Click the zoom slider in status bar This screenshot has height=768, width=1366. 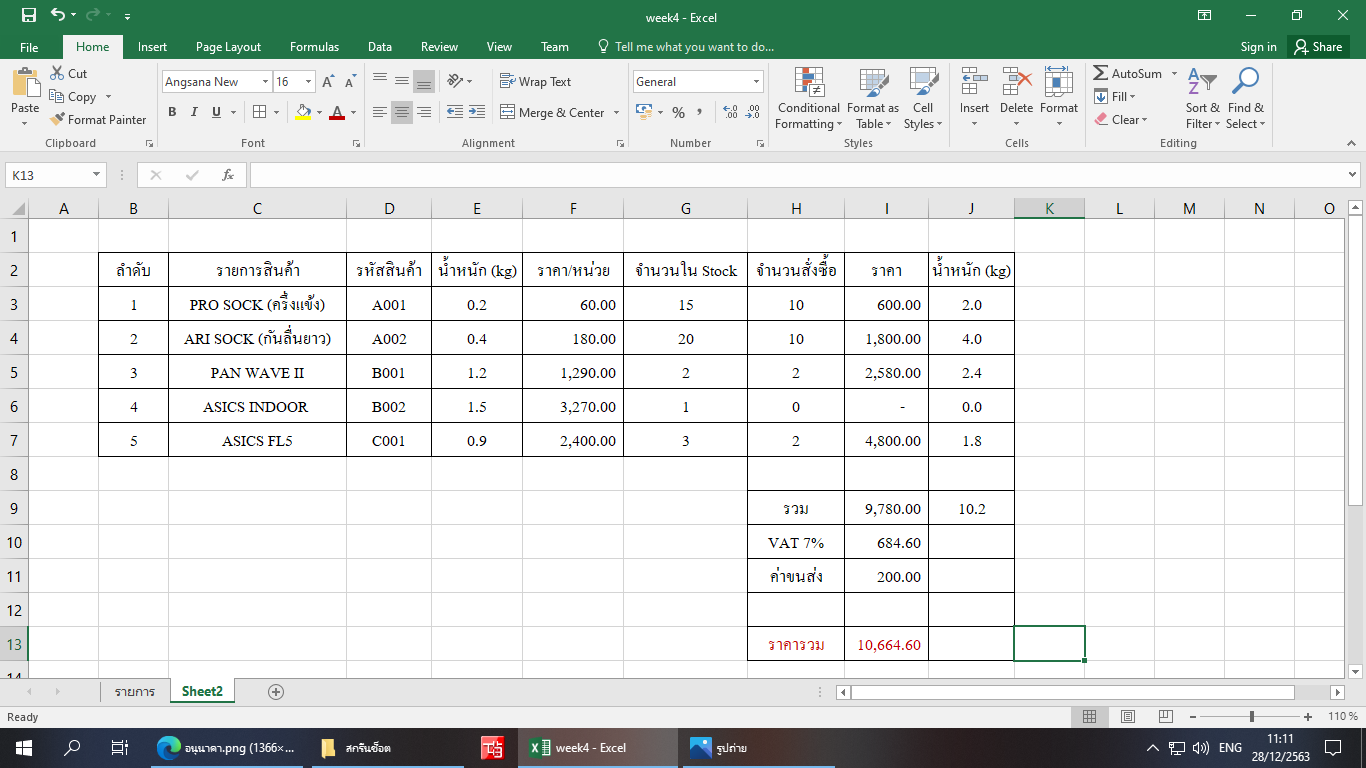(x=1252, y=717)
